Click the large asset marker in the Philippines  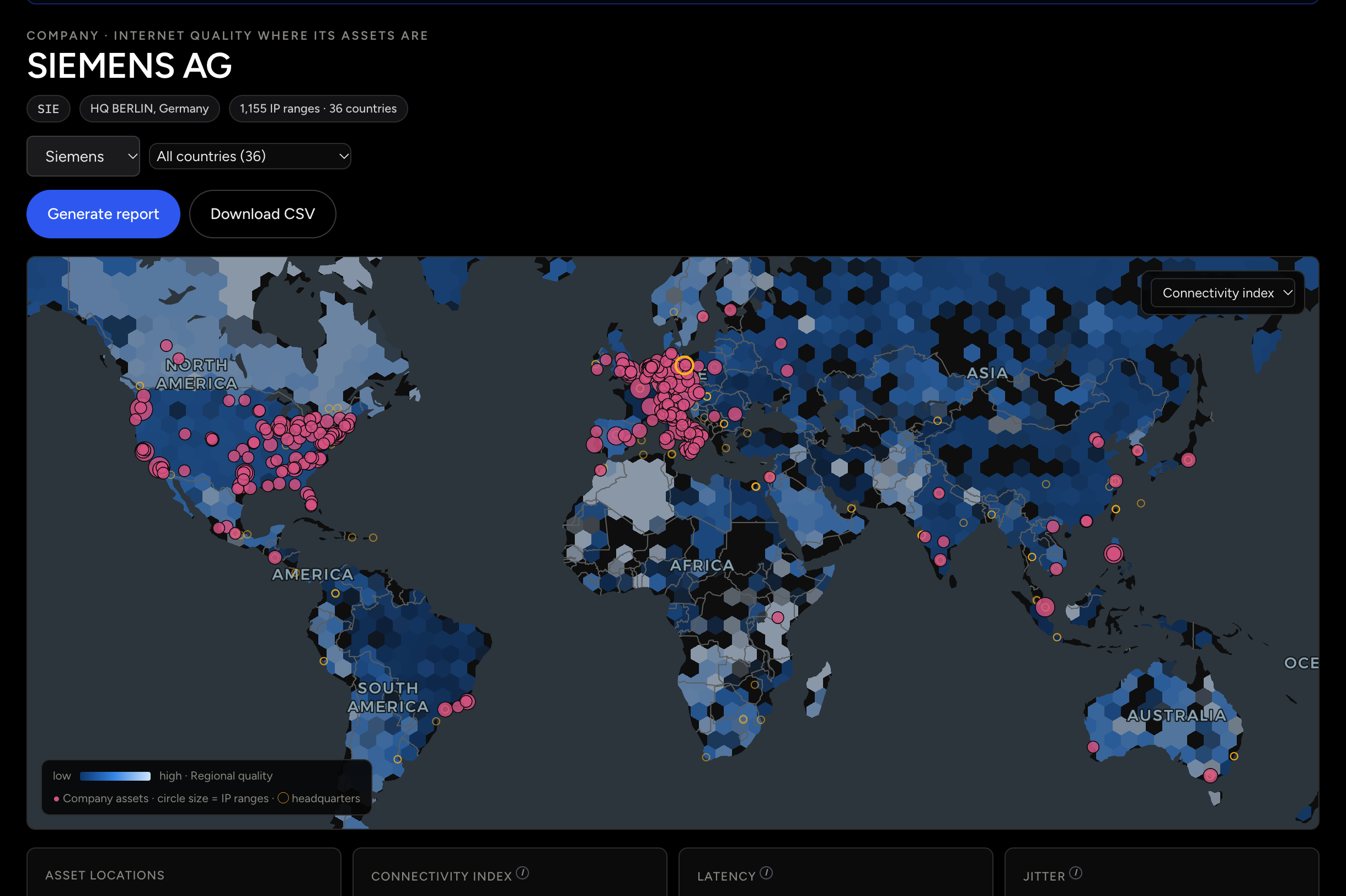(1113, 553)
